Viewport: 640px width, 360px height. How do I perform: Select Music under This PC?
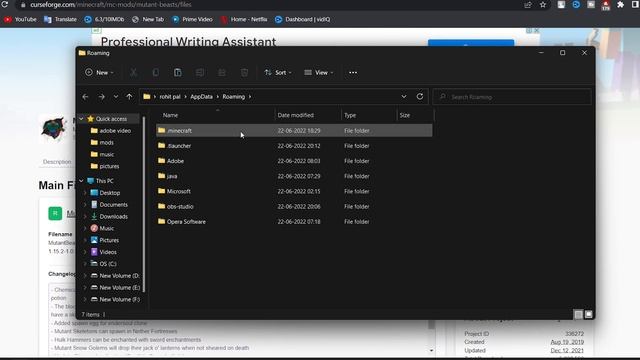[x=102, y=228]
